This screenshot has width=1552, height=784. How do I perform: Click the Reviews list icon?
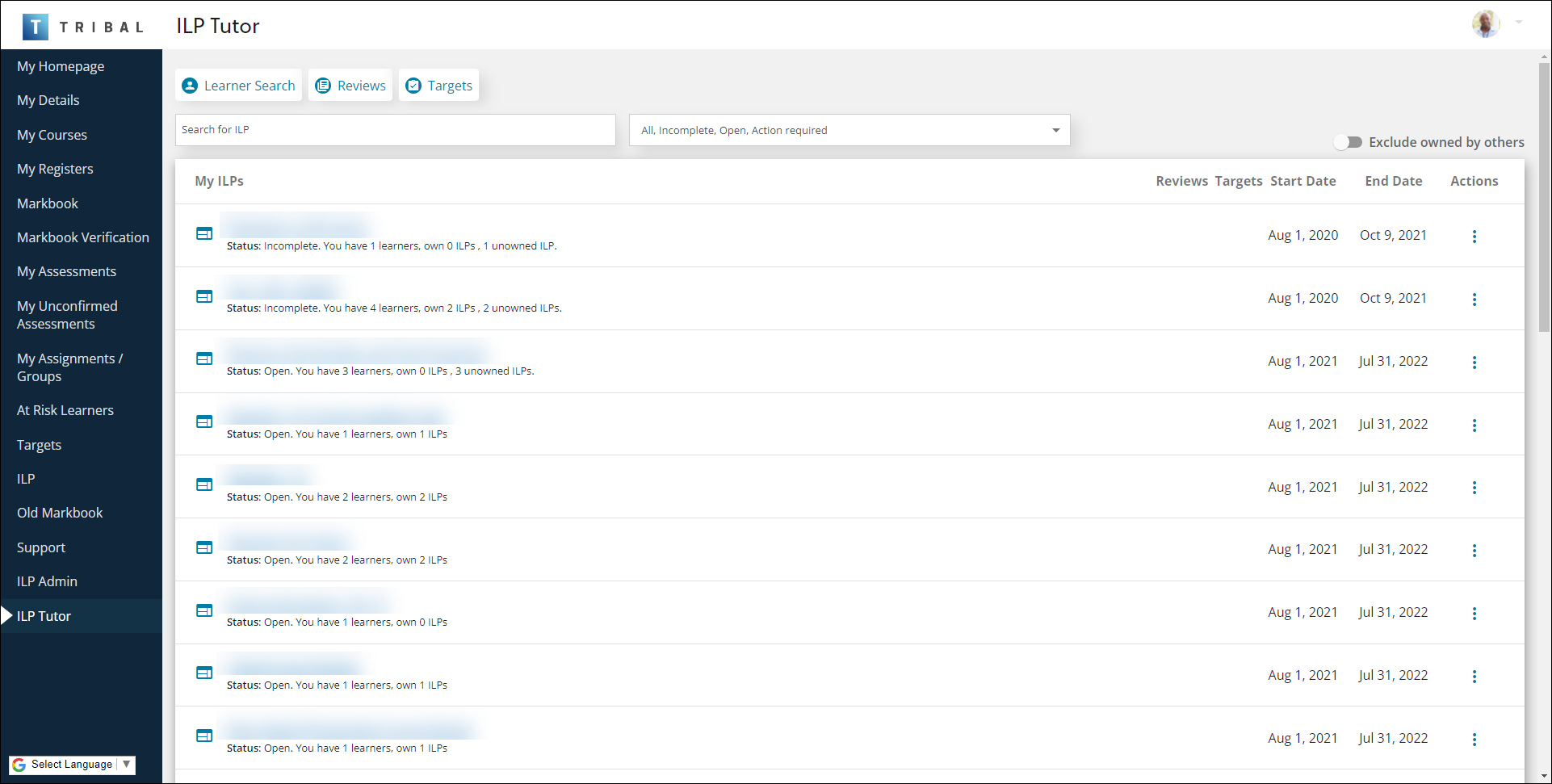pyautogui.click(x=323, y=86)
